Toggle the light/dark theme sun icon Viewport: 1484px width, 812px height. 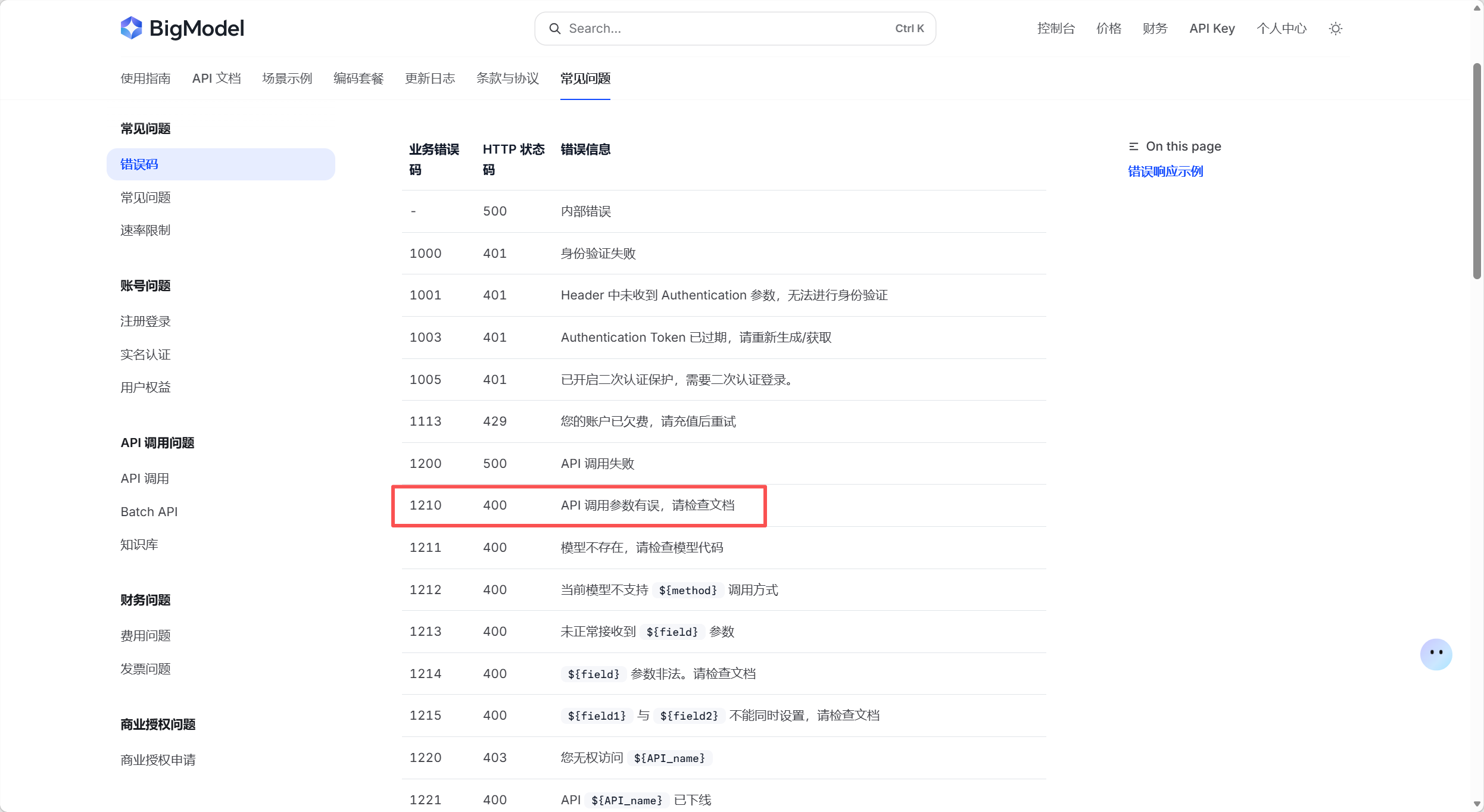click(1336, 29)
